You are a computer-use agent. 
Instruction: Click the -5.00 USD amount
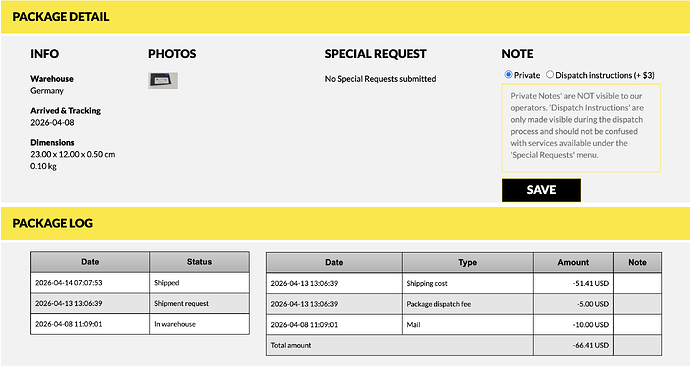pos(593,304)
